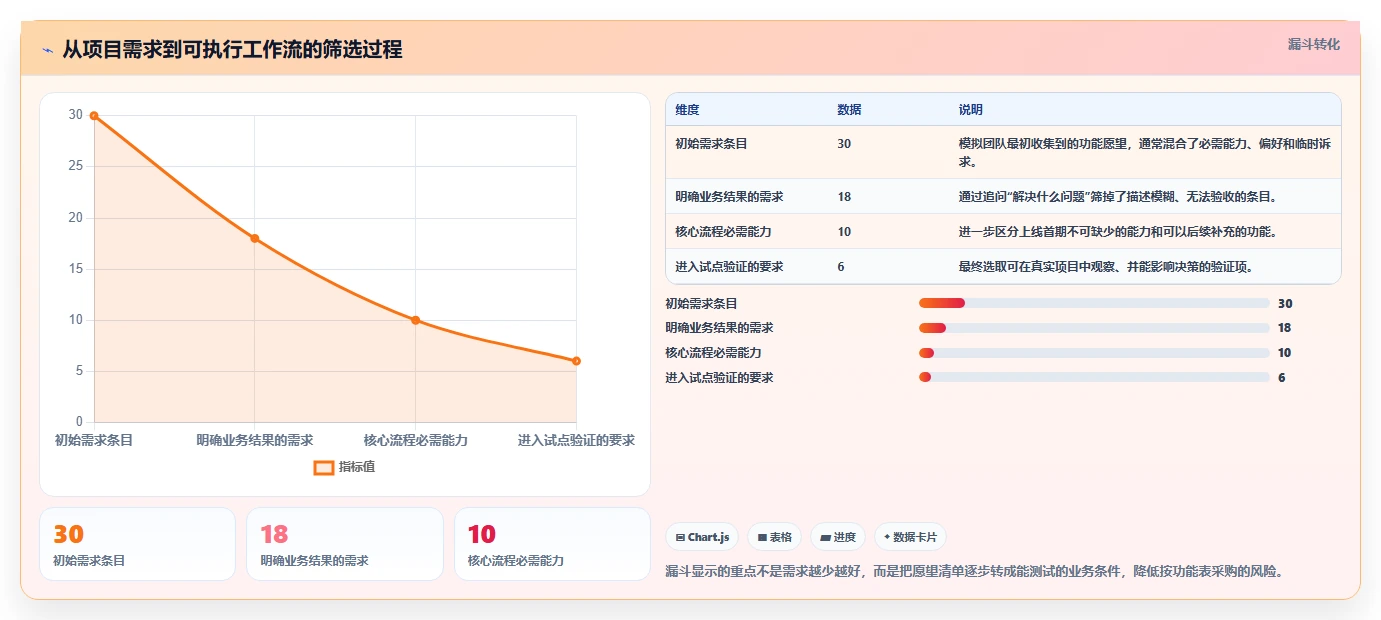The height and width of the screenshot is (620, 1381).
Task: Click table data value 18
Action: (844, 197)
